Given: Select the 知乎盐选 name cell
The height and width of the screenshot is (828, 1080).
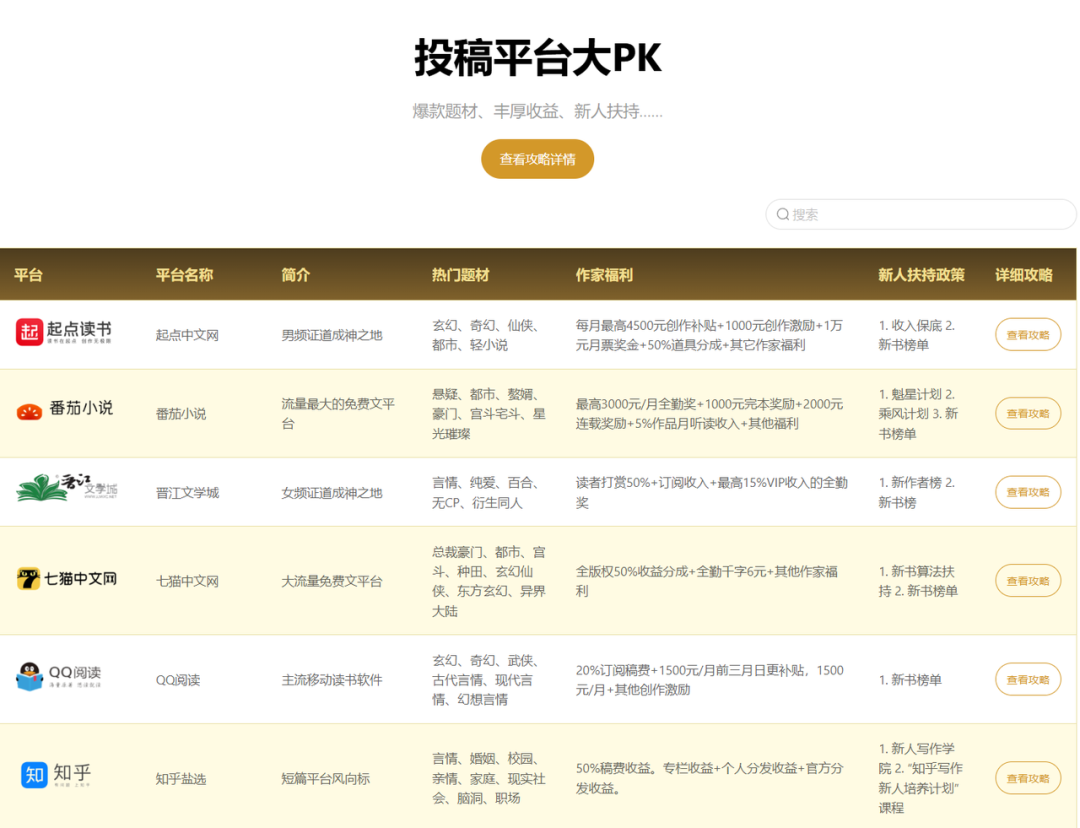Looking at the screenshot, I should (x=180, y=778).
